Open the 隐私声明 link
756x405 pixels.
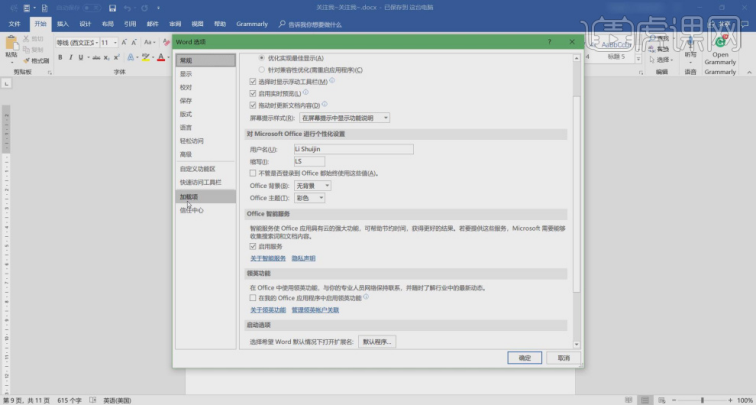pos(304,258)
